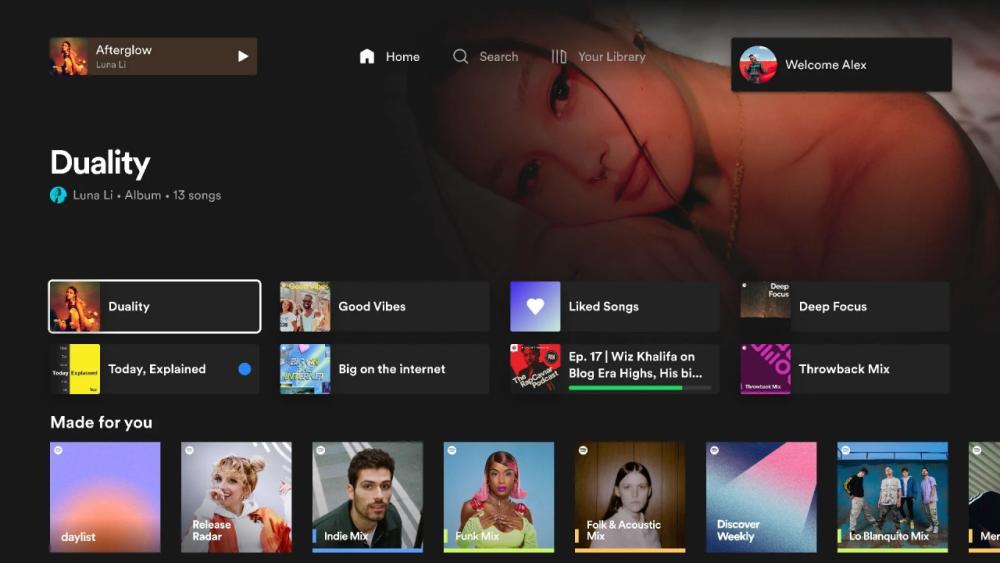
Task: Click the Duality album heading
Action: point(100,163)
